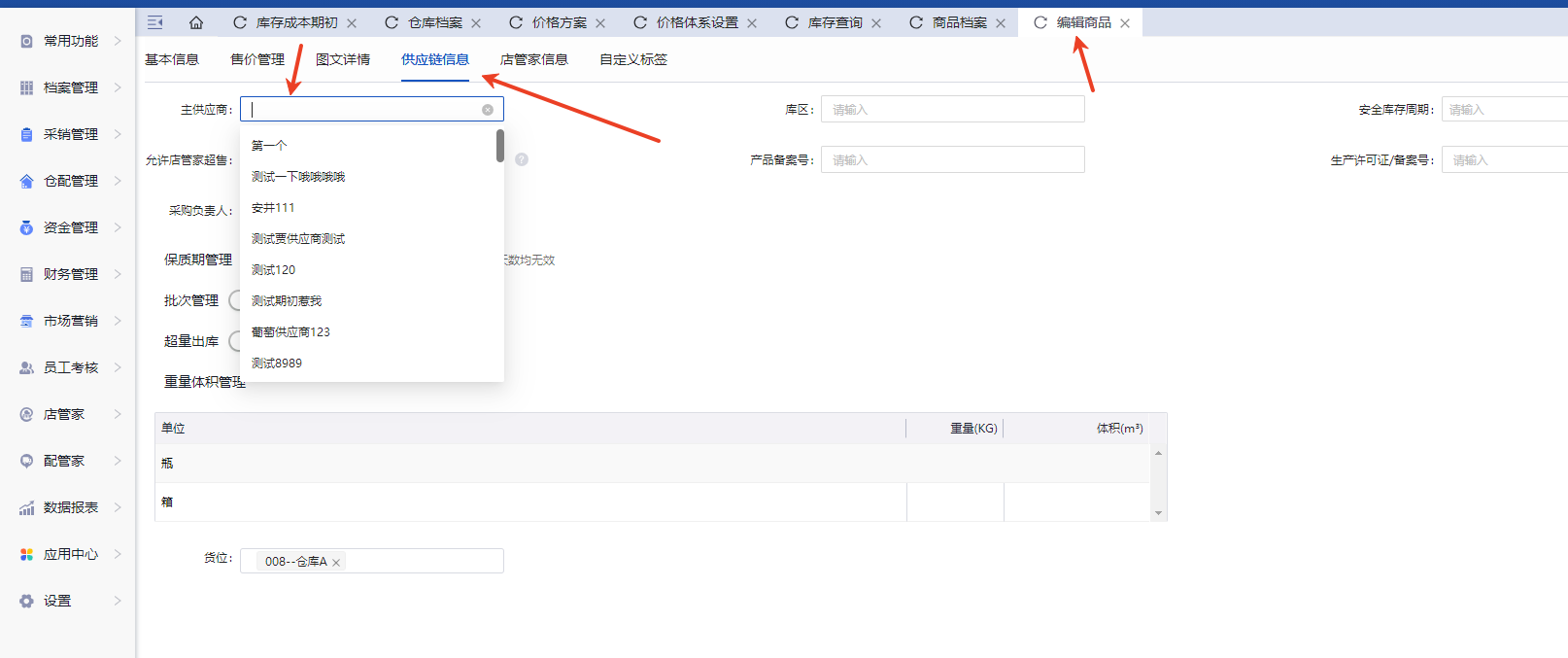Switch to the 店管家信息 tab
This screenshot has height=658, width=1568.
[x=533, y=59]
